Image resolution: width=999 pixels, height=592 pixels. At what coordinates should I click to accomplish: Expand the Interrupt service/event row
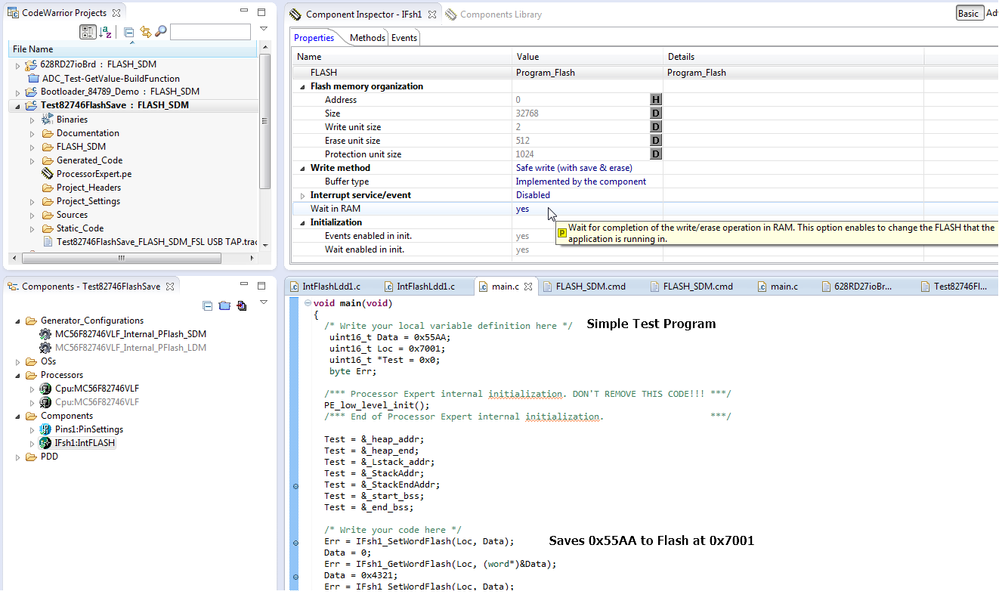tap(304, 194)
